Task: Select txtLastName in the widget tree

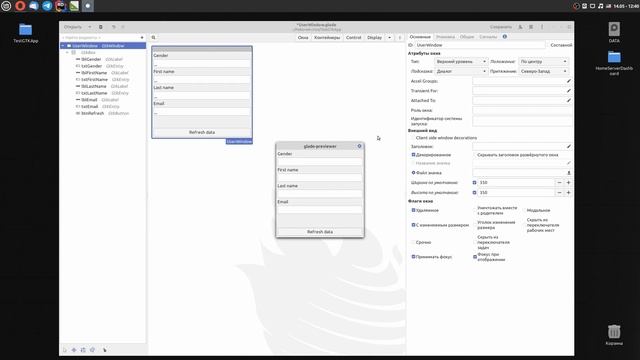Action: (102, 93)
